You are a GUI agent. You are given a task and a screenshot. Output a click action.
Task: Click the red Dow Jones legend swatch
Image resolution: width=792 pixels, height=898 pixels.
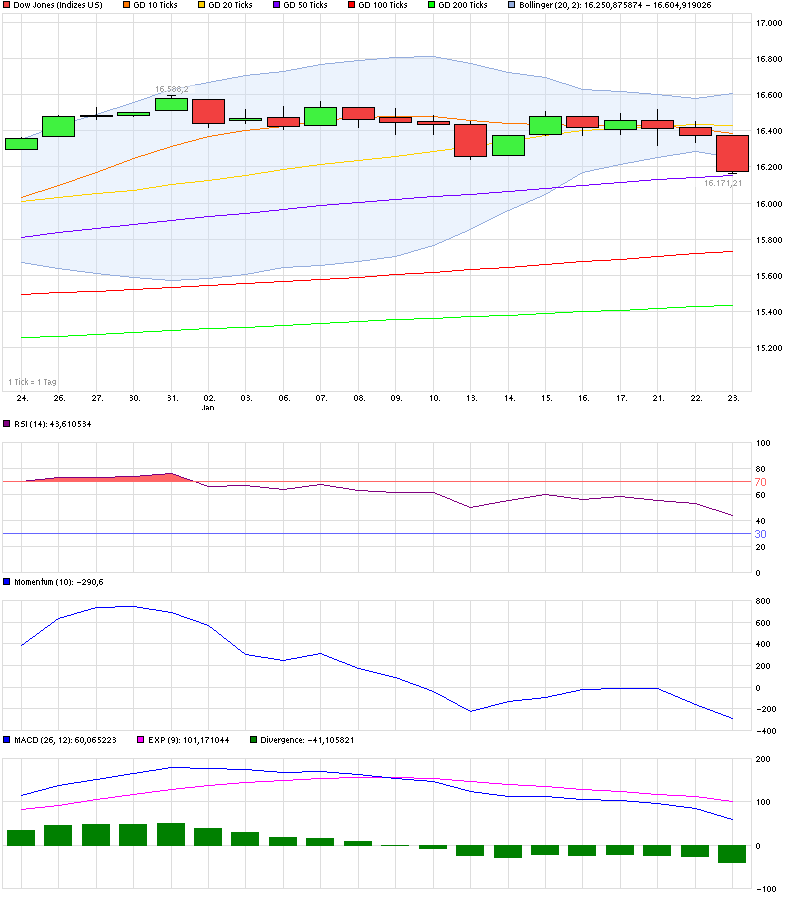coord(6,5)
